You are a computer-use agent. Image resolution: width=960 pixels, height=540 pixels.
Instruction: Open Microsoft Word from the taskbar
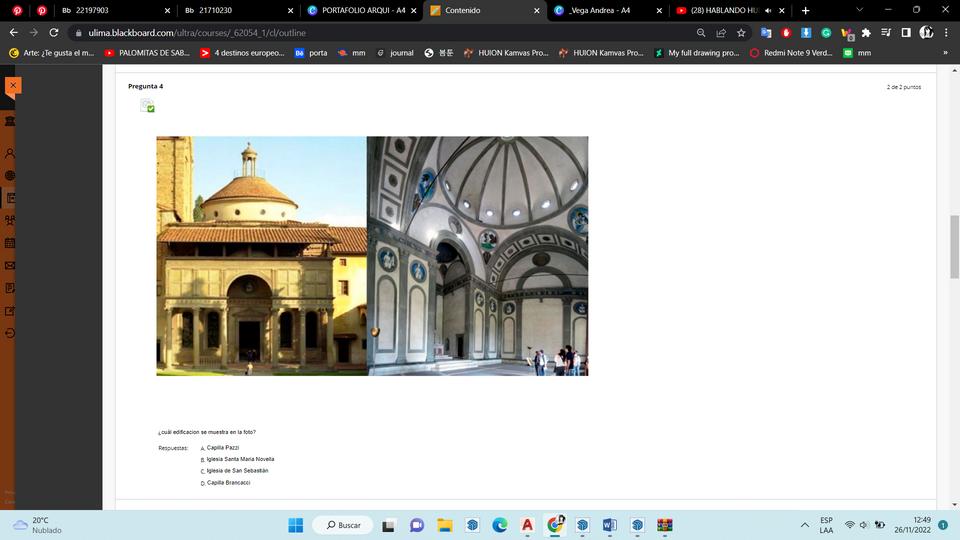609,525
